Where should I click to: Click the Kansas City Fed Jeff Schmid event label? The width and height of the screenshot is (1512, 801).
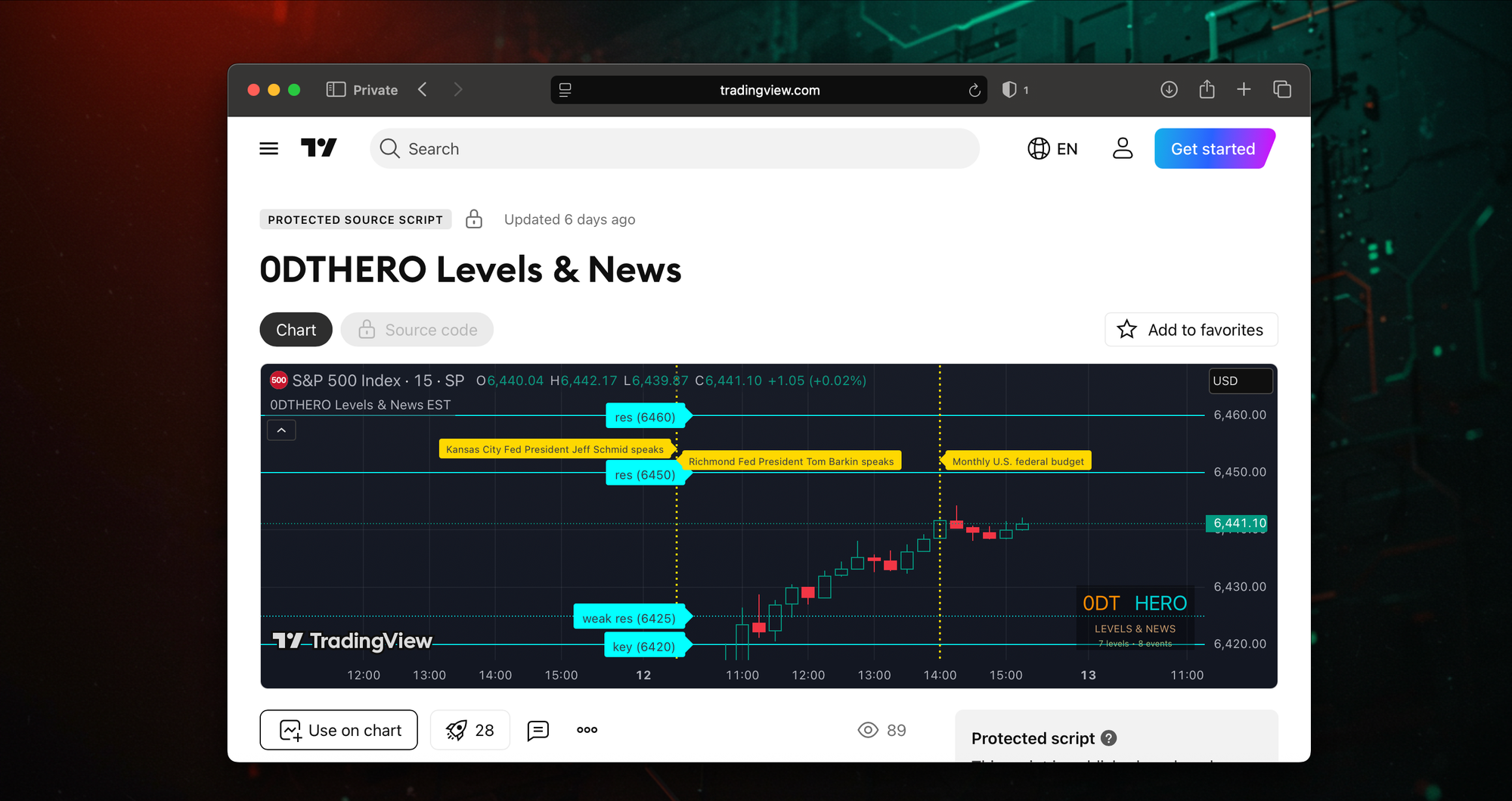click(x=556, y=449)
